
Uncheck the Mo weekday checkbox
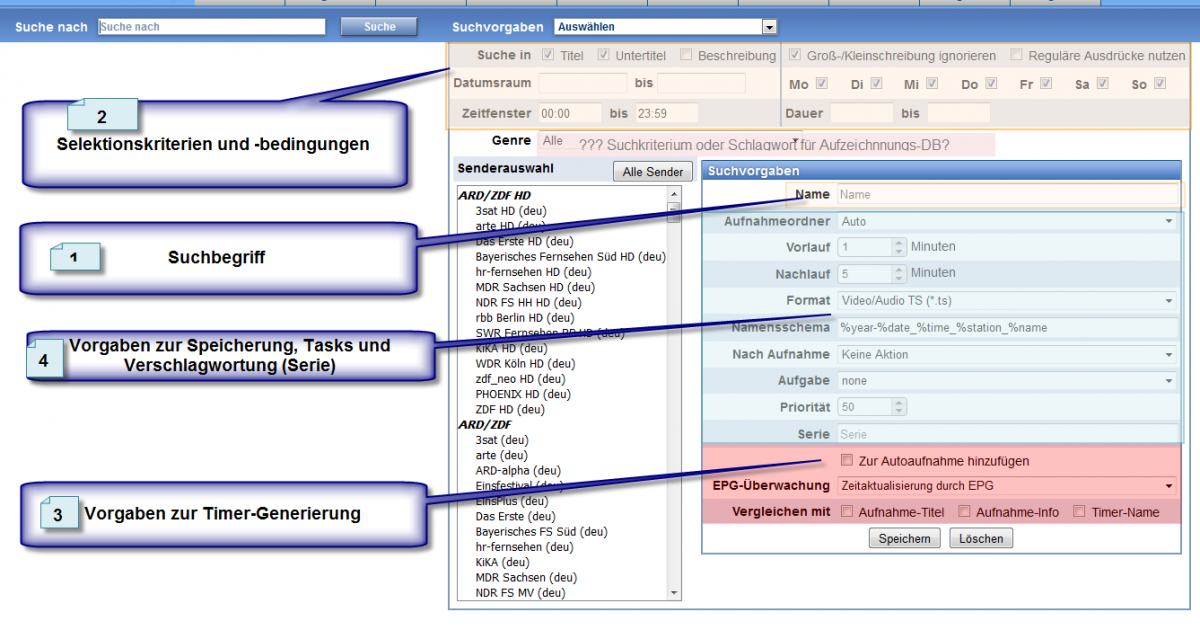[x=822, y=84]
